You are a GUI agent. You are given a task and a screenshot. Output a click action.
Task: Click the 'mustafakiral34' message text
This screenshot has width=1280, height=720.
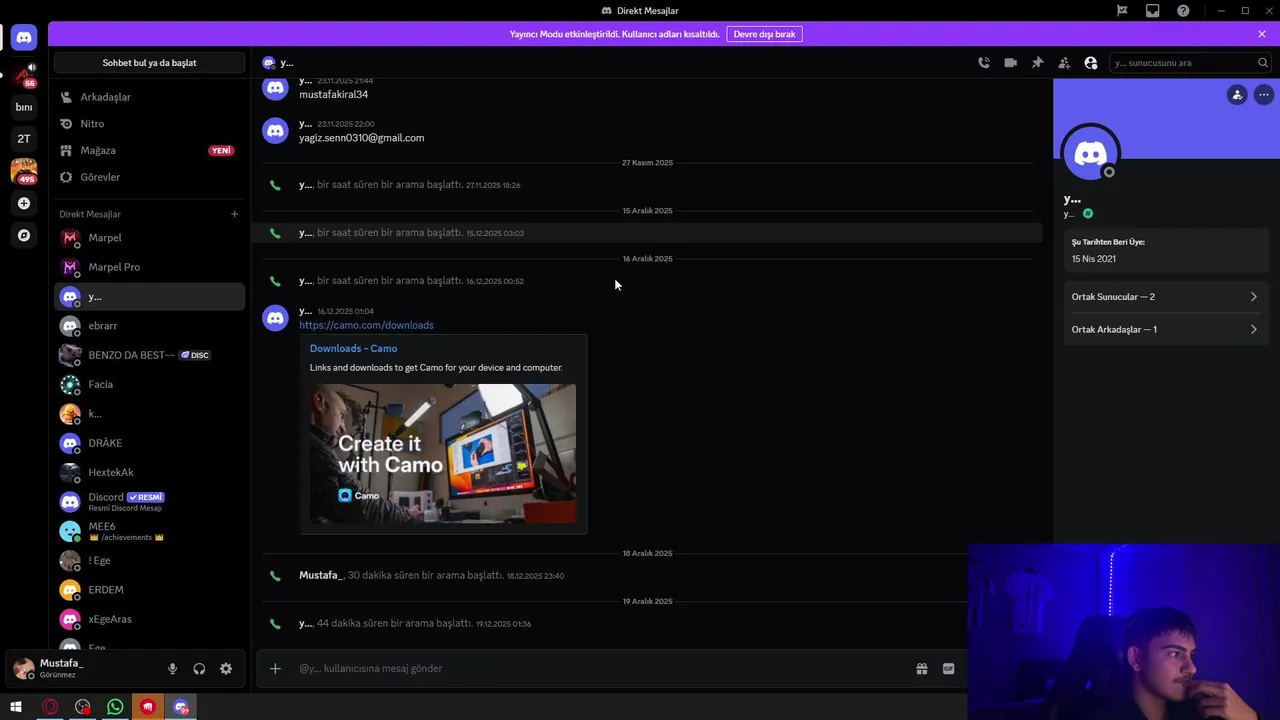[x=333, y=94]
